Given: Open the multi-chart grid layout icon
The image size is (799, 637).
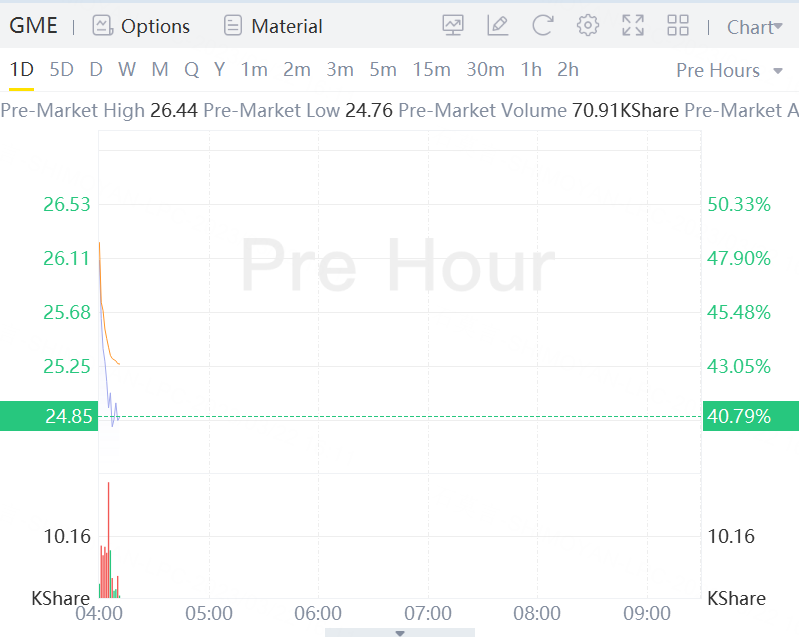Looking at the screenshot, I should click(x=678, y=25).
